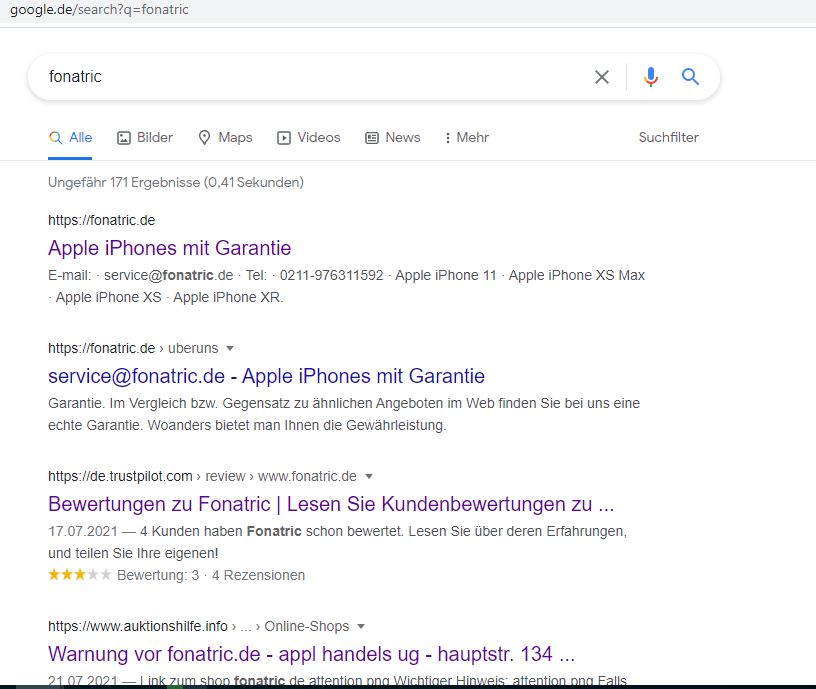This screenshot has height=689, width=816.
Task: Click the map pin icon beside Maps
Action: [x=205, y=137]
